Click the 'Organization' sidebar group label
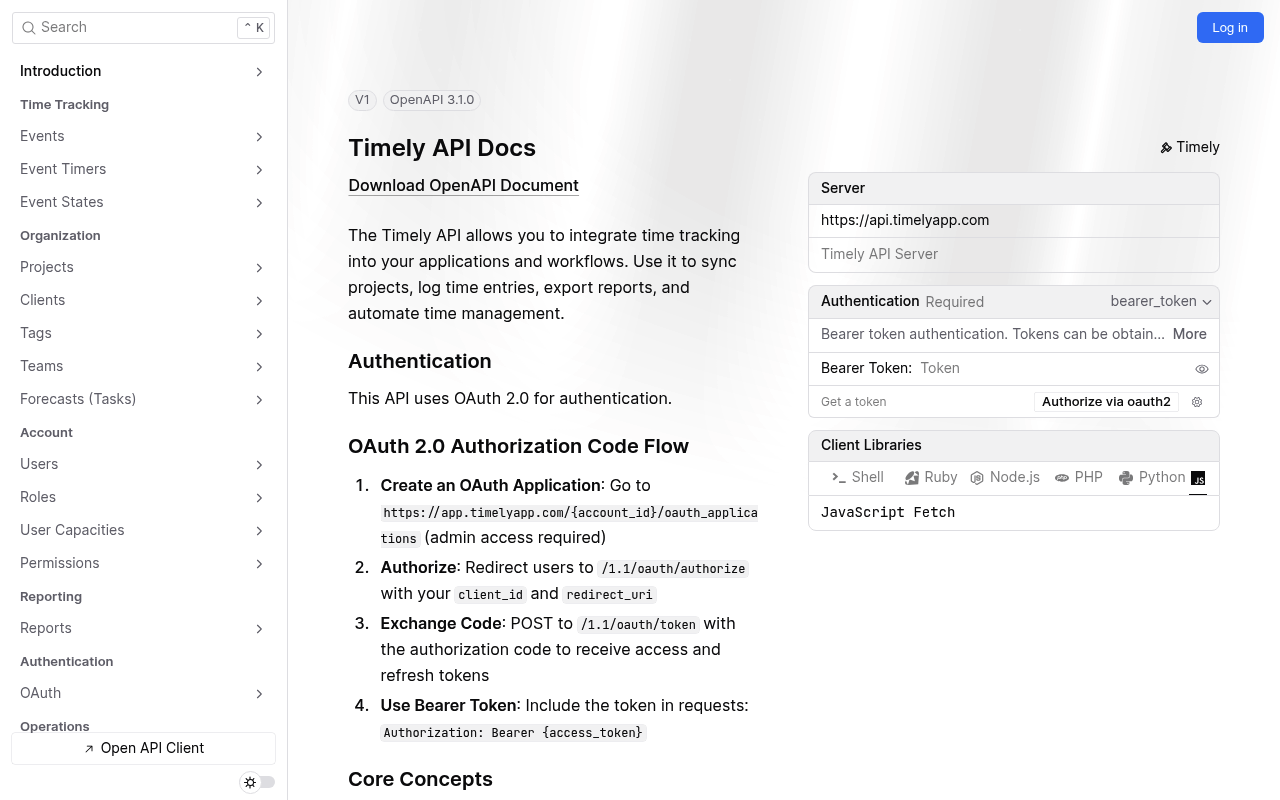The image size is (1280, 800). (x=60, y=236)
